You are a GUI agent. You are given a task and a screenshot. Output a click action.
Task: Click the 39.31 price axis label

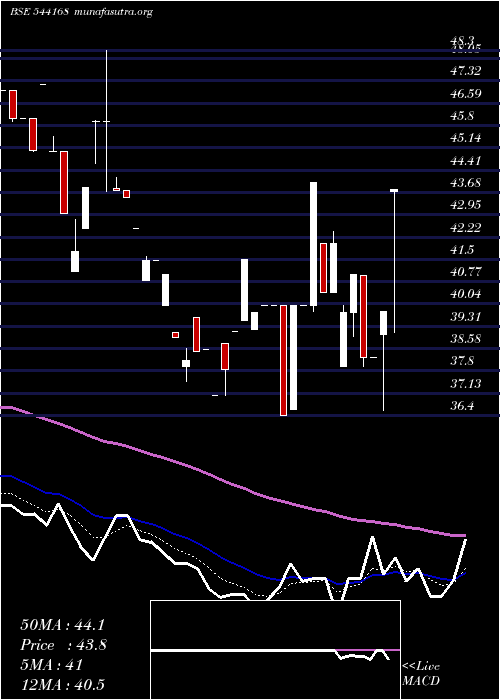click(466, 317)
